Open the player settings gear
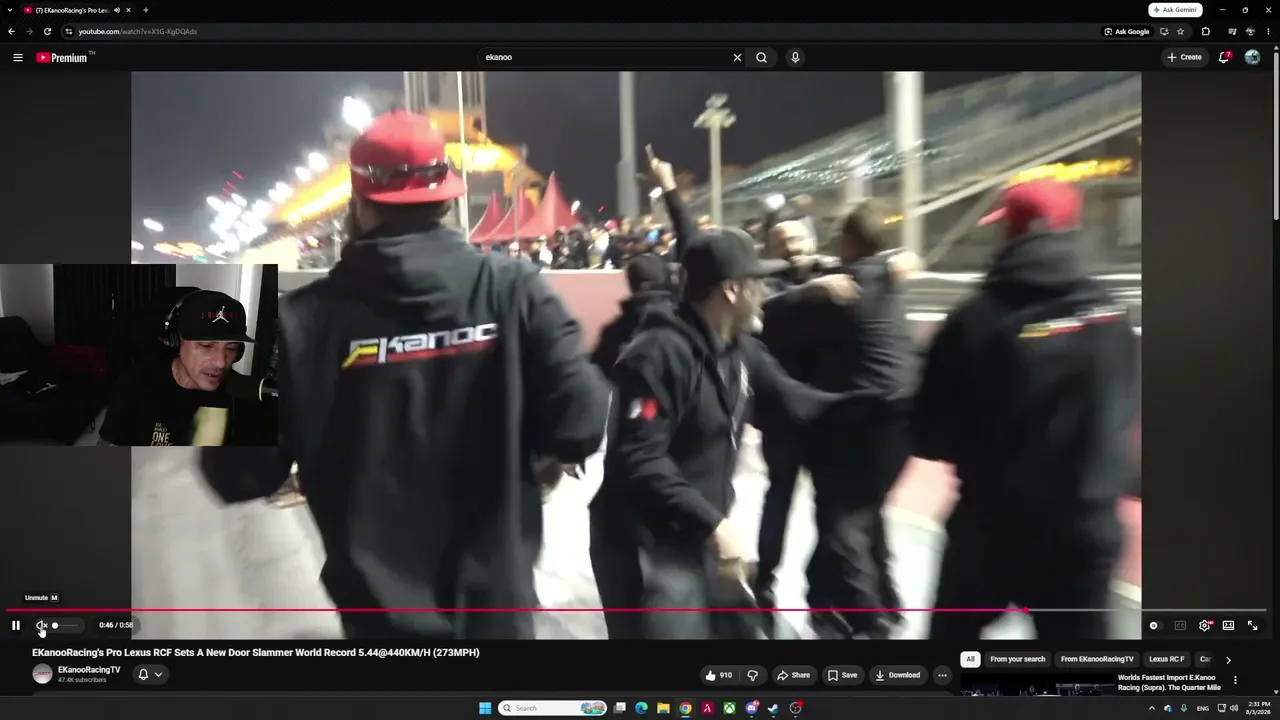The height and width of the screenshot is (720, 1280). point(1204,625)
